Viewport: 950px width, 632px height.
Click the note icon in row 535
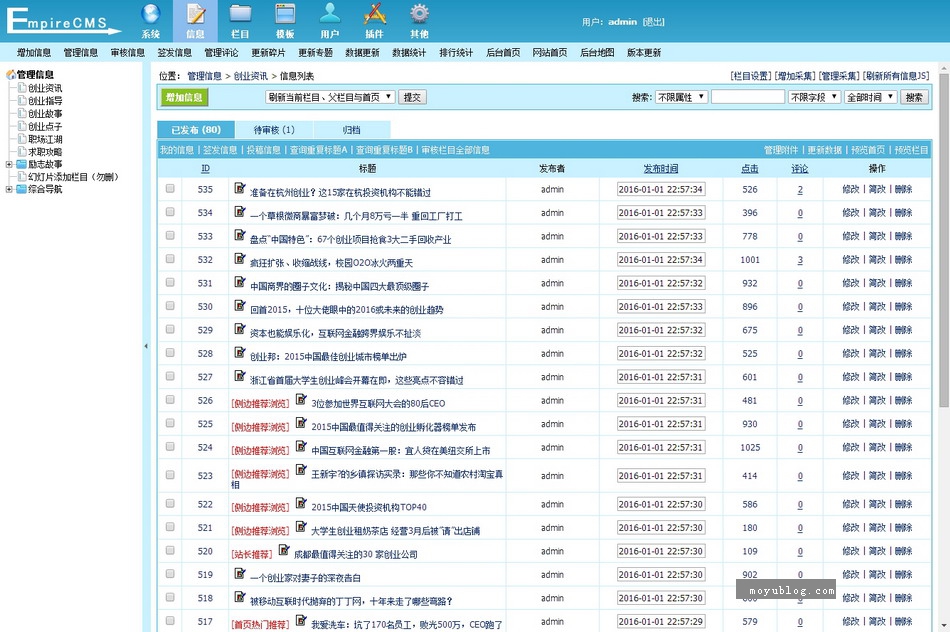pyautogui.click(x=240, y=188)
